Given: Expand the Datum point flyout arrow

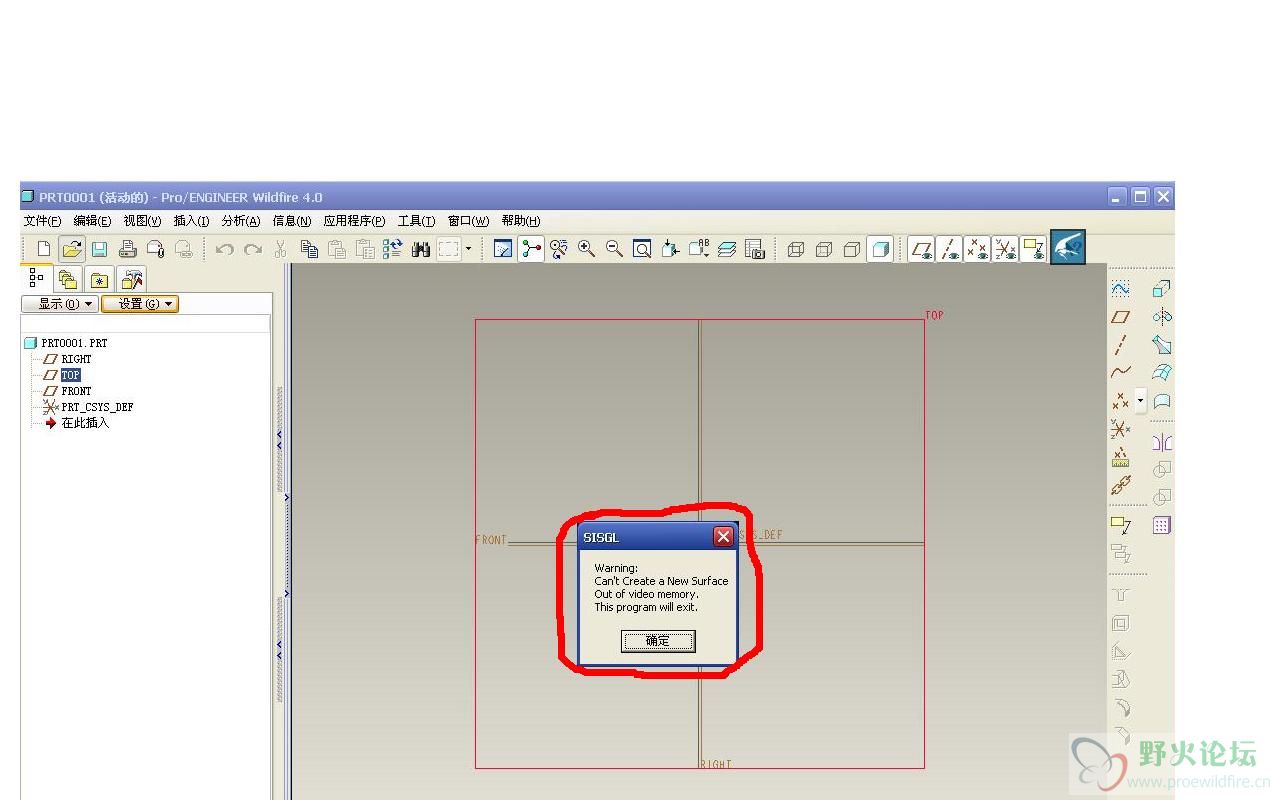Looking at the screenshot, I should [x=1140, y=401].
